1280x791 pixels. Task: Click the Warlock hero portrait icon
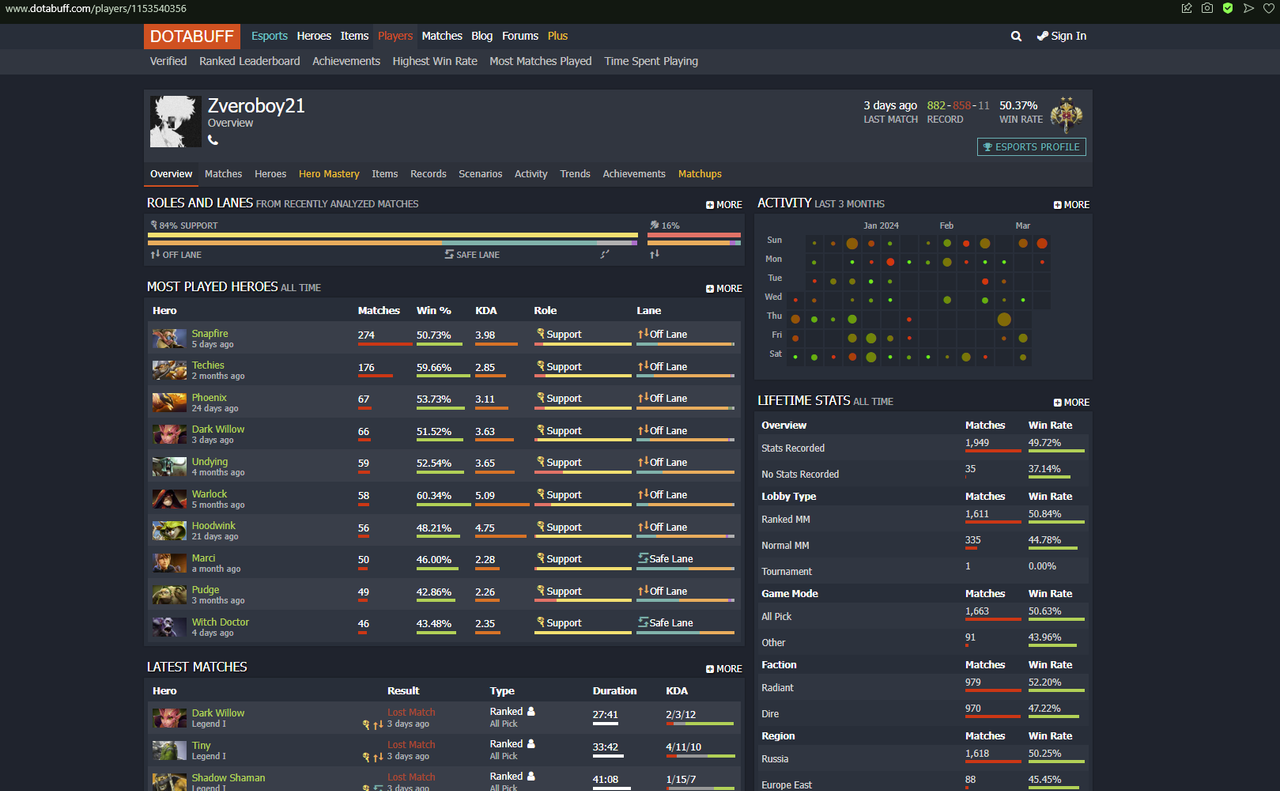click(169, 499)
